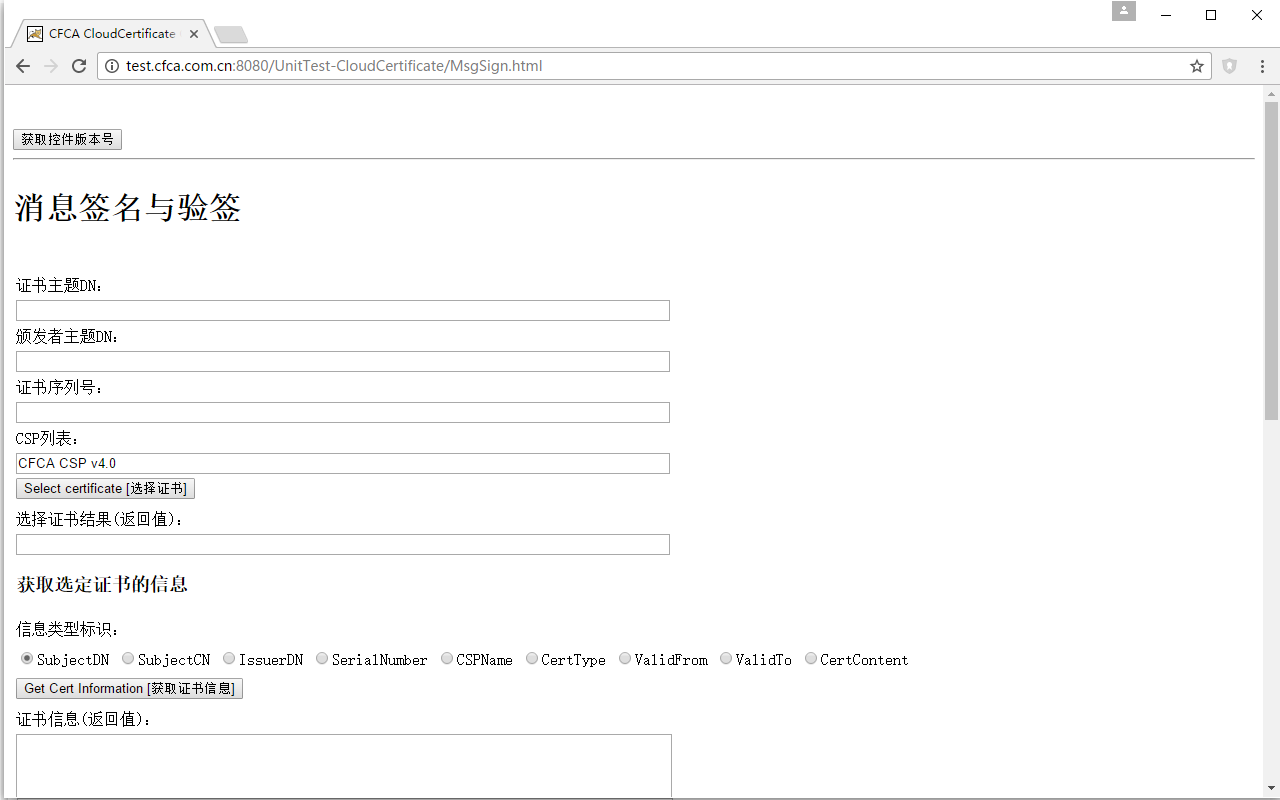Screen dimensions: 1280x800
Task: Click the shield extension icon
Action: click(1230, 66)
